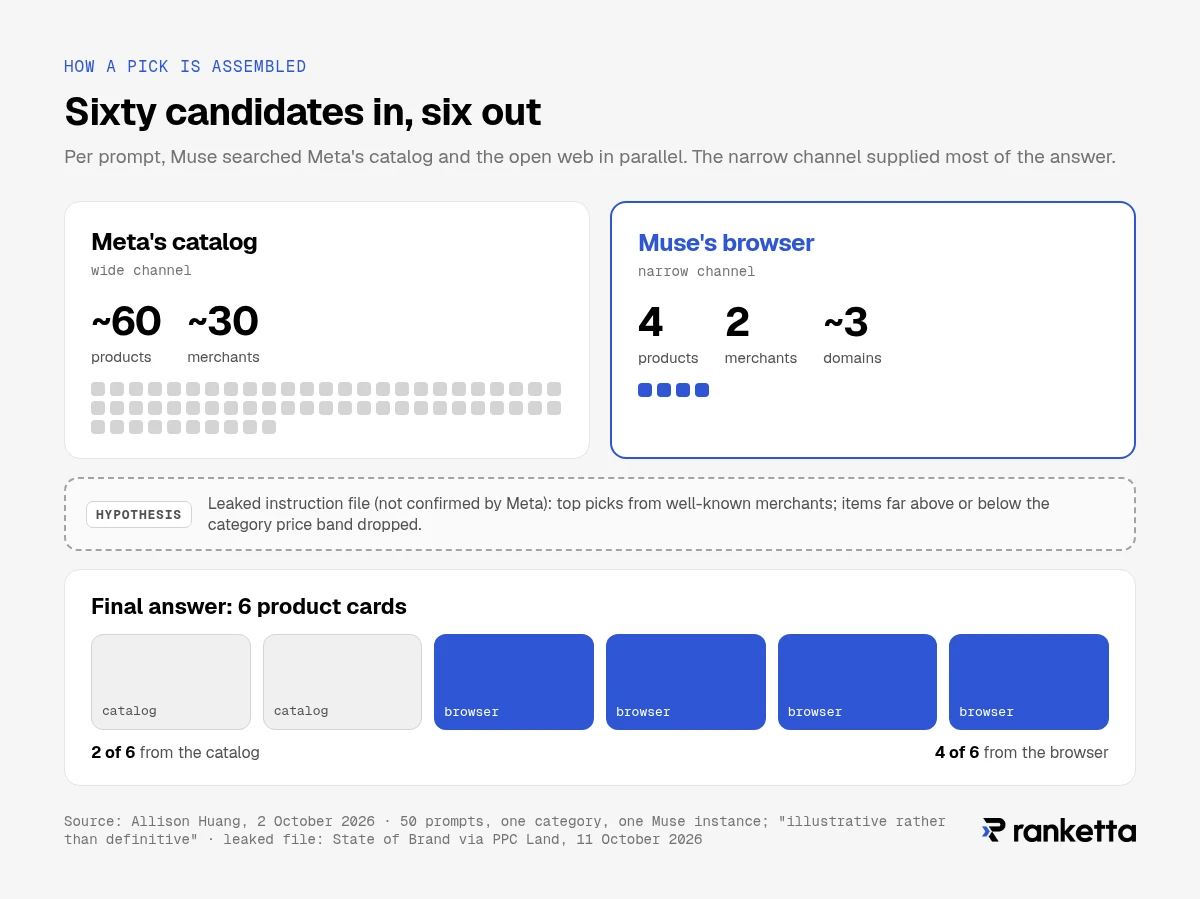Select the HYPOTHESIS badge
This screenshot has height=899, width=1200.
(x=139, y=515)
